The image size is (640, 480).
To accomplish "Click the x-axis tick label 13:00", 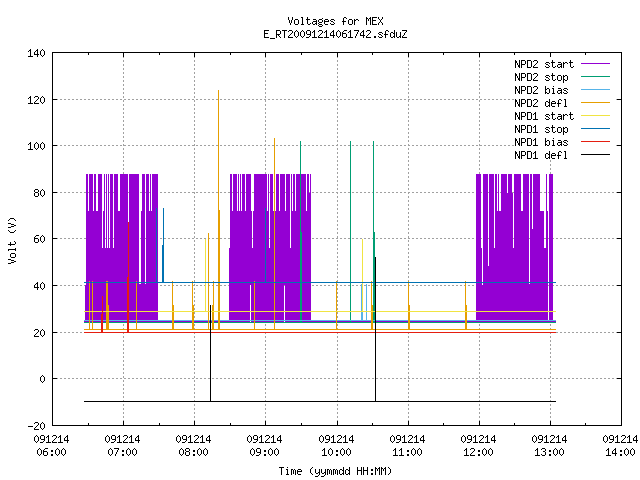I will point(549,453).
